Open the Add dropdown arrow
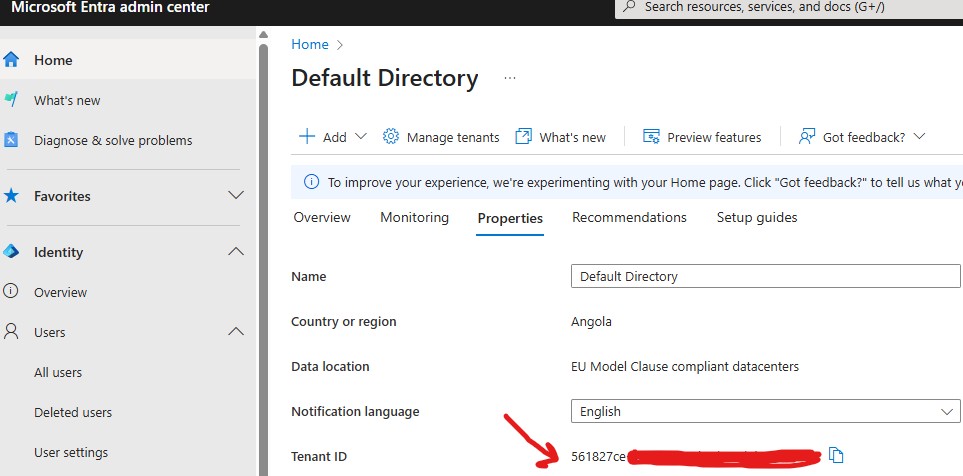 point(361,136)
